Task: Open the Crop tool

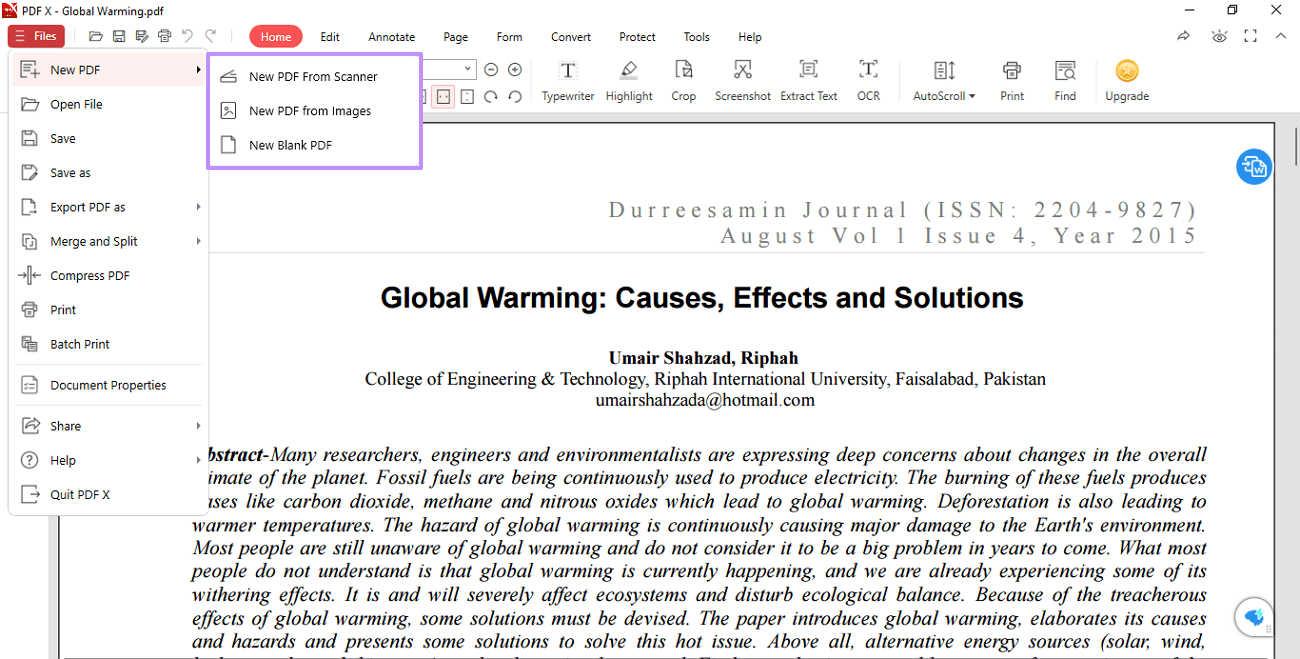Action: (684, 80)
